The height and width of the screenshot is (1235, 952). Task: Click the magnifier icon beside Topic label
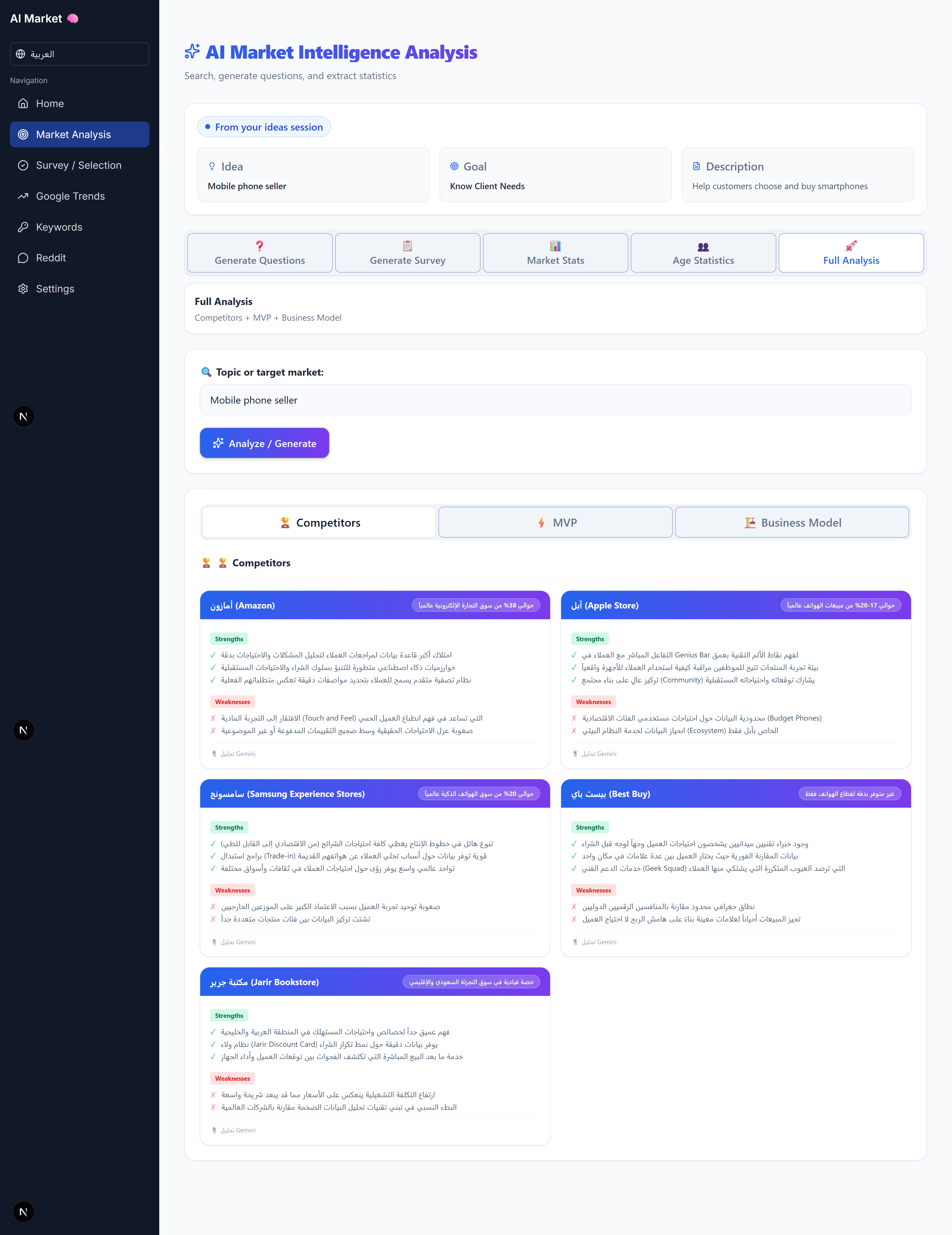[x=206, y=372]
